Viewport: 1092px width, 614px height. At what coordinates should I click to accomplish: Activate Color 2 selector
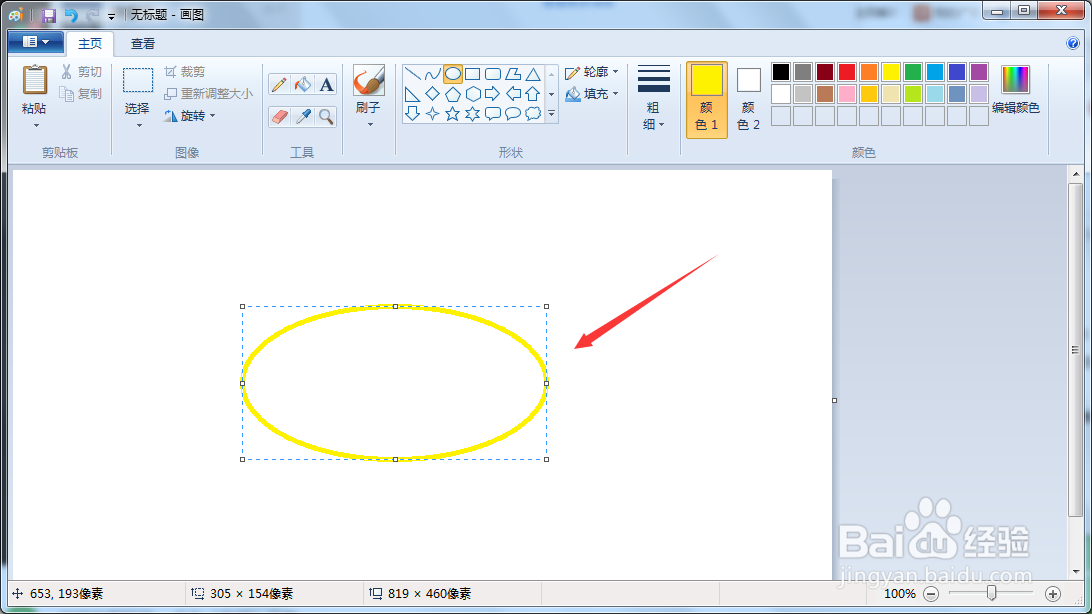tap(749, 100)
